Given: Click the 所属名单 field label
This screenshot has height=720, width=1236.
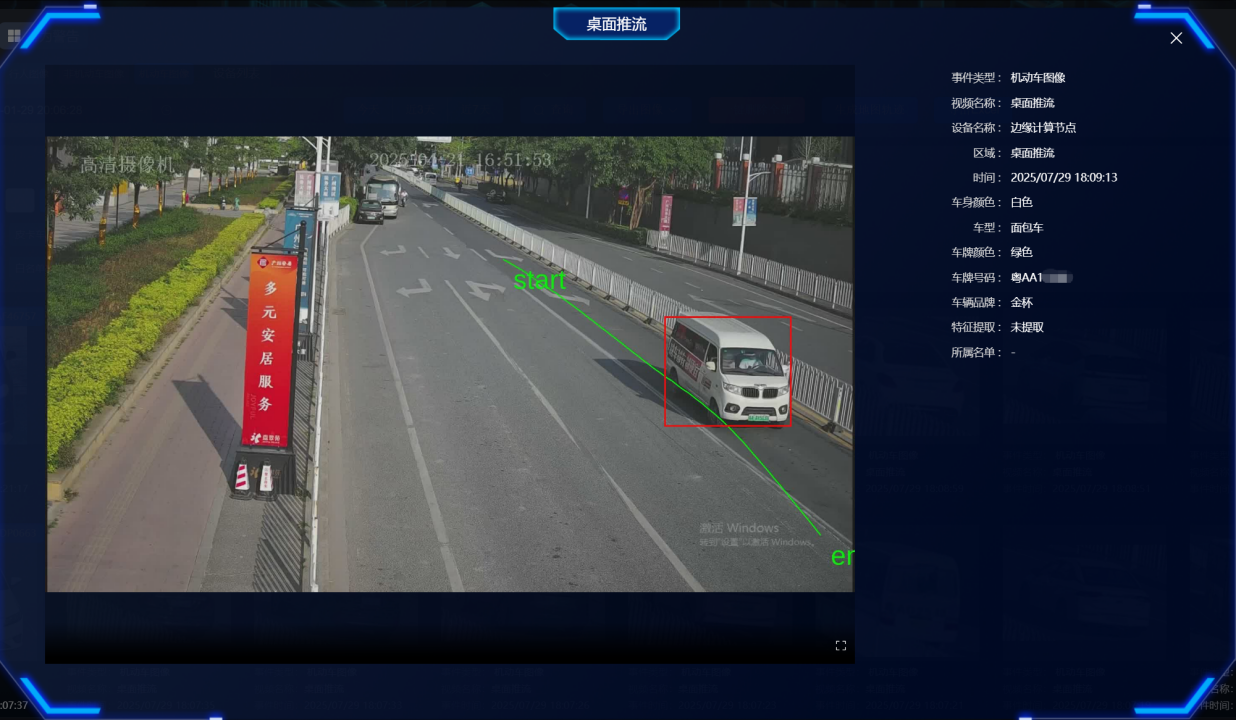Looking at the screenshot, I should tap(976, 352).
